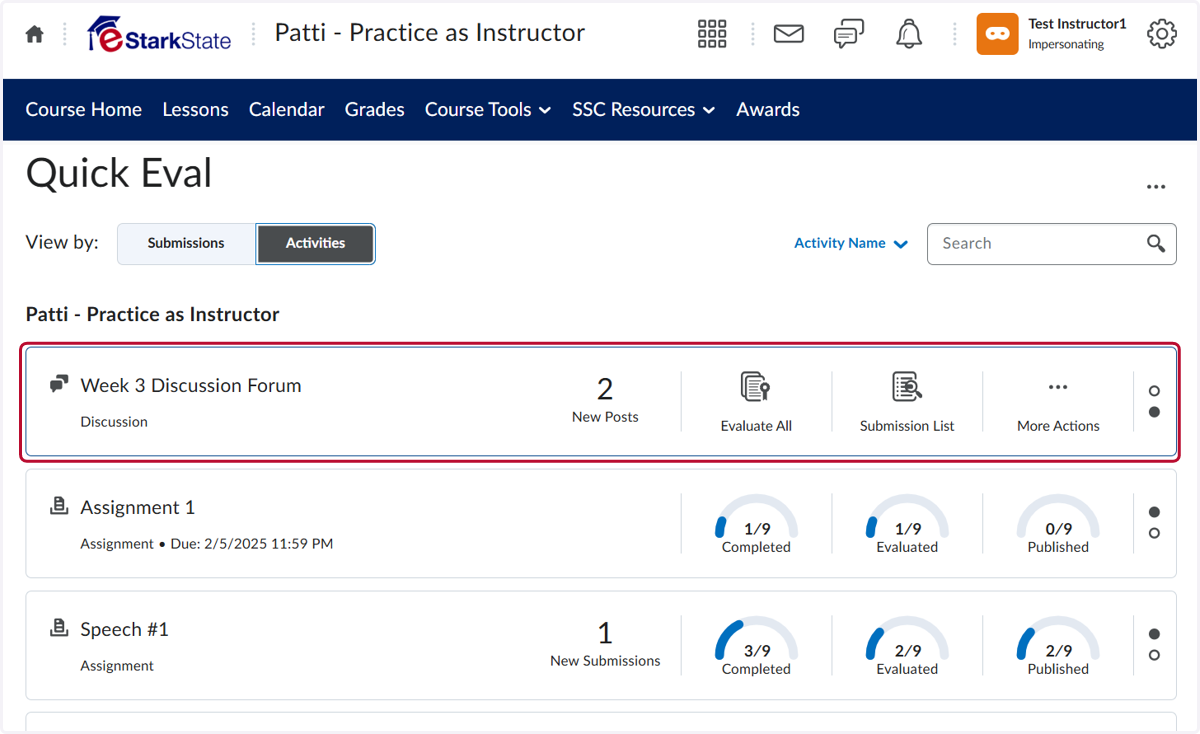Open the Speech #1 activity

[x=125, y=629]
